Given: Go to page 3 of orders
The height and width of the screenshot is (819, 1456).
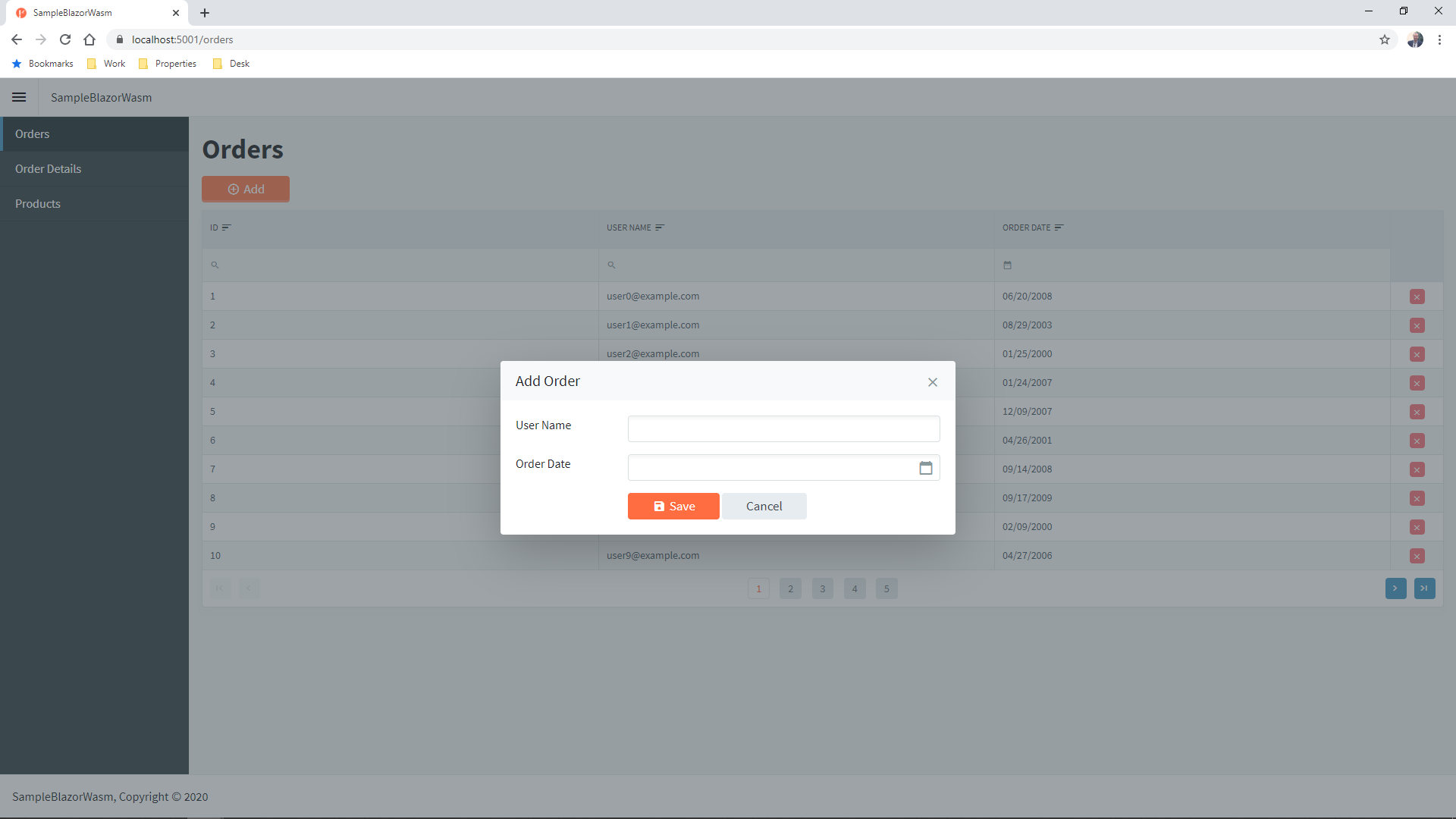Looking at the screenshot, I should click(822, 588).
